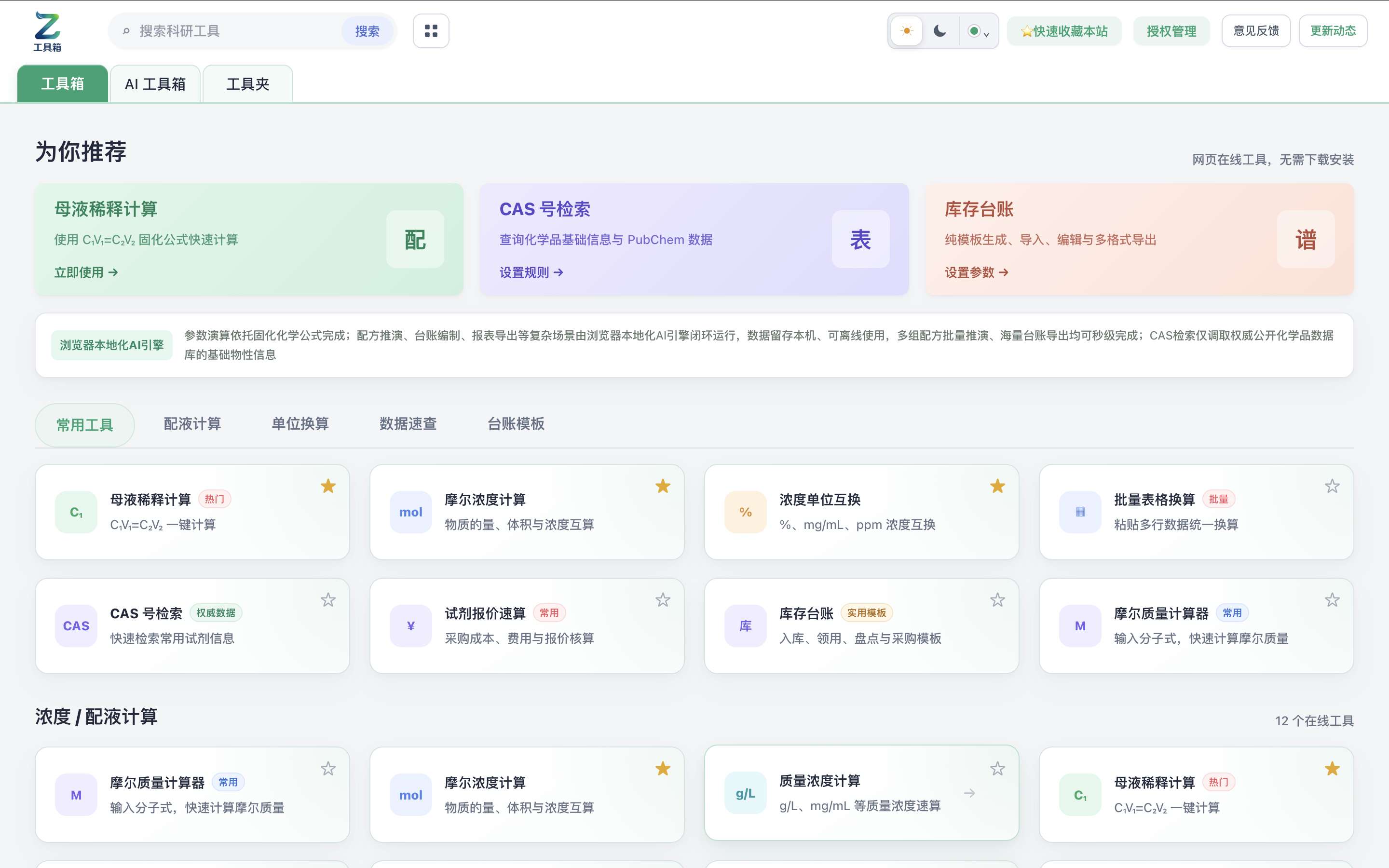
Task: Follow the 设置规则 link
Action: click(x=531, y=272)
